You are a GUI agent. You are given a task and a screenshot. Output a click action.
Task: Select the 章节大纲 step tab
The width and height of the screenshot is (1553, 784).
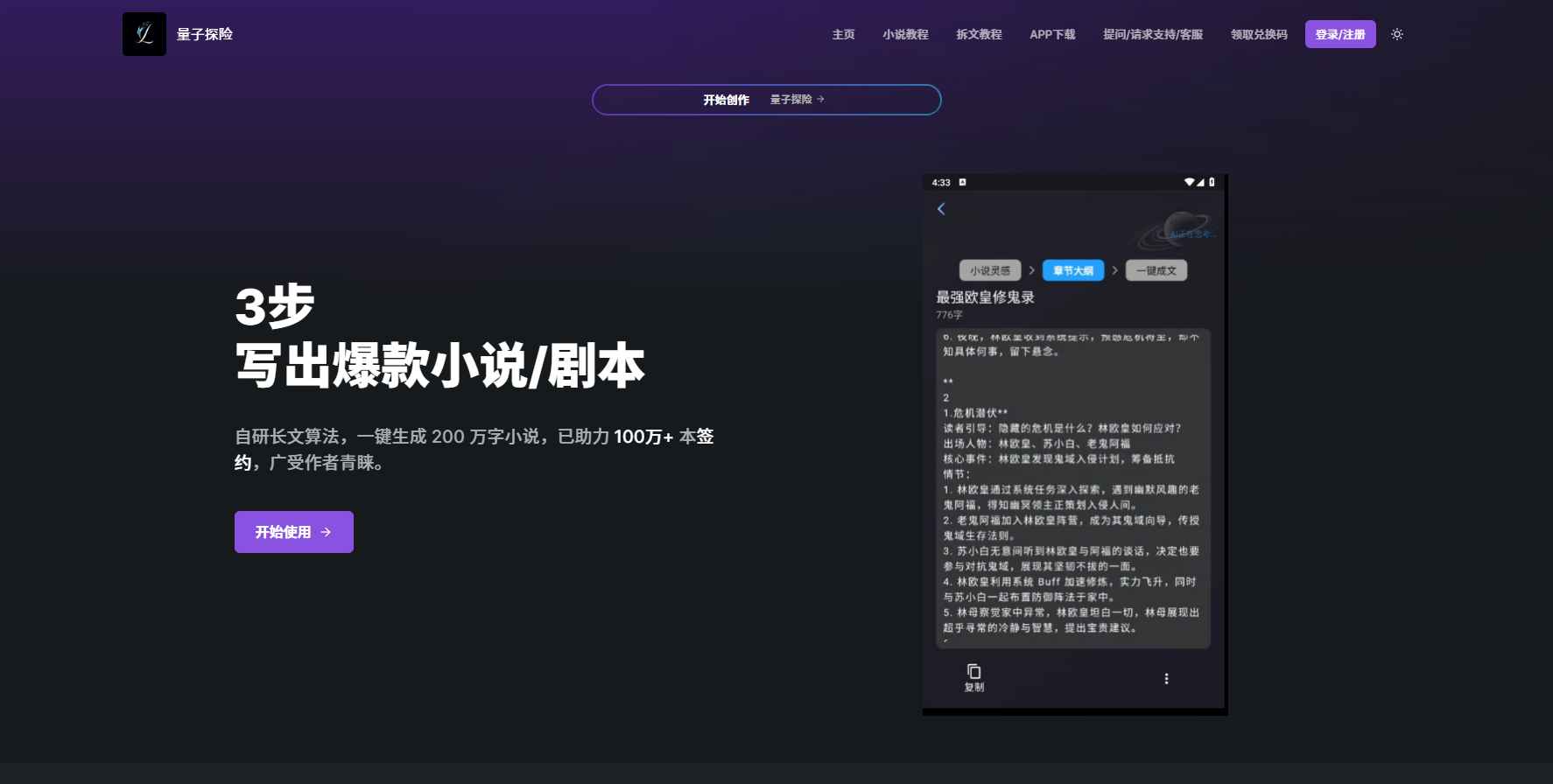[1072, 270]
